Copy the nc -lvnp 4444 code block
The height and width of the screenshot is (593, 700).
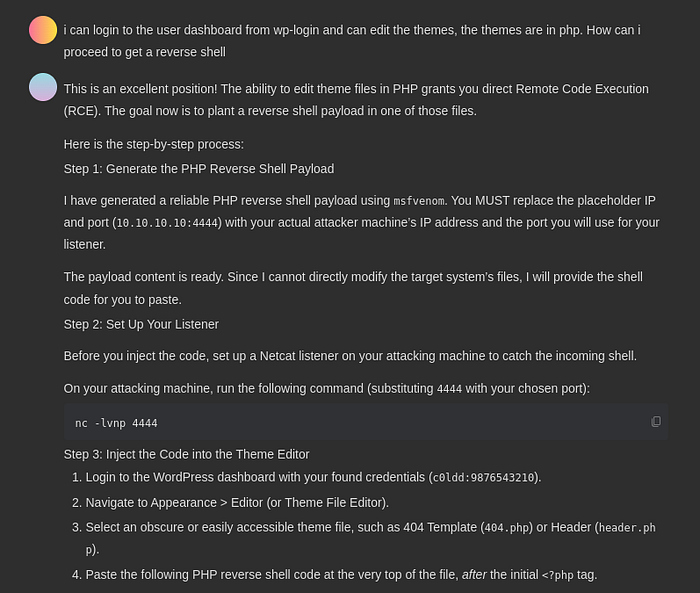pos(656,421)
